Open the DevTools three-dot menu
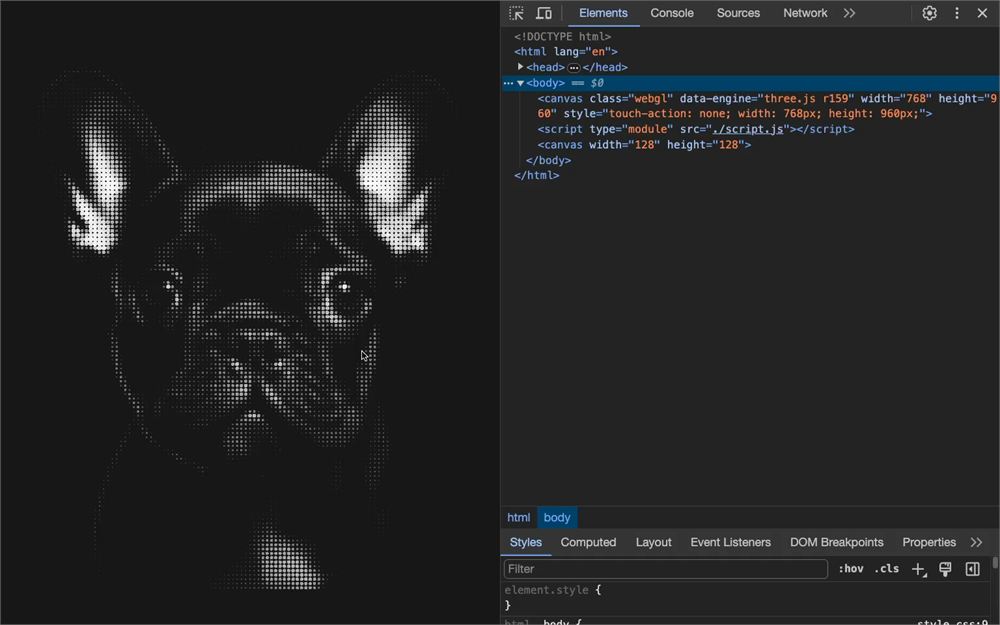Viewport: 1000px width, 625px height. (x=957, y=13)
